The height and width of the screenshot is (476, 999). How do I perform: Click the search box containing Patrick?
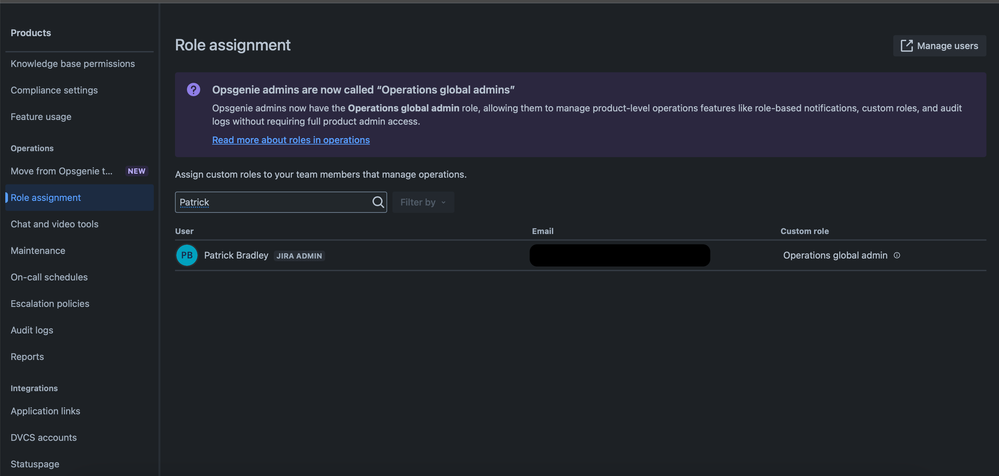pos(281,202)
